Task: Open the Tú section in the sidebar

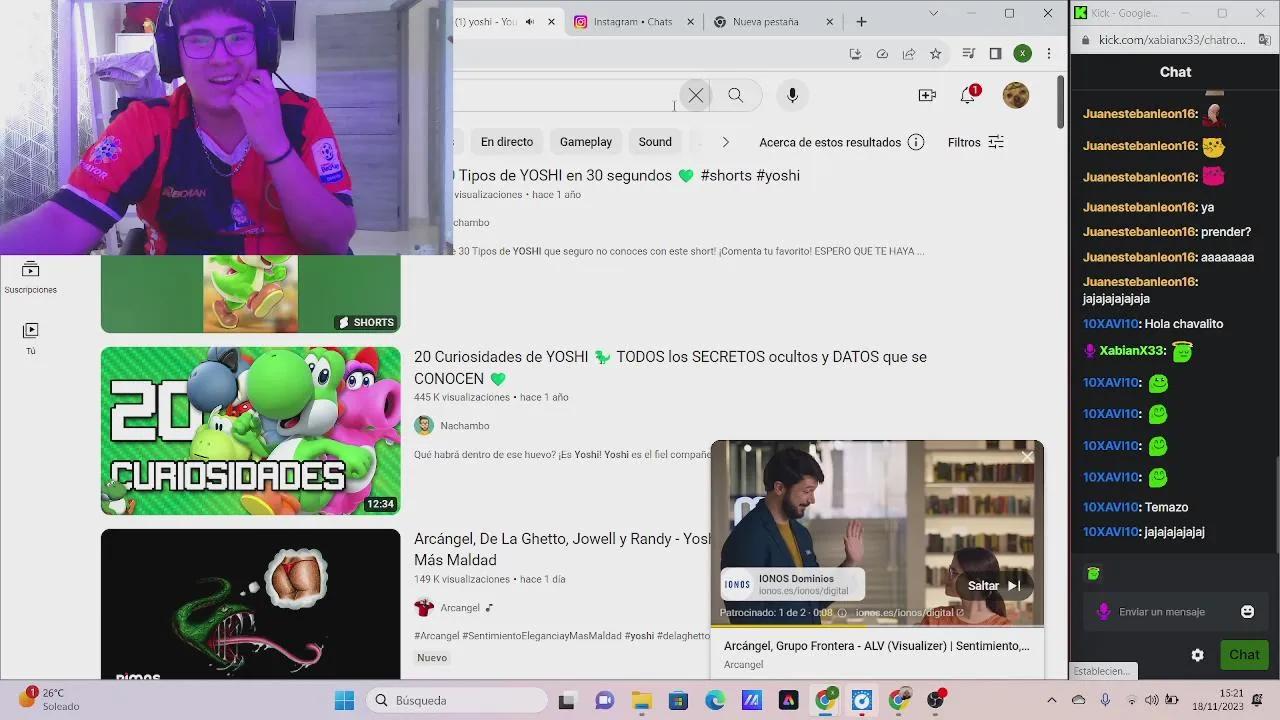Action: click(30, 338)
